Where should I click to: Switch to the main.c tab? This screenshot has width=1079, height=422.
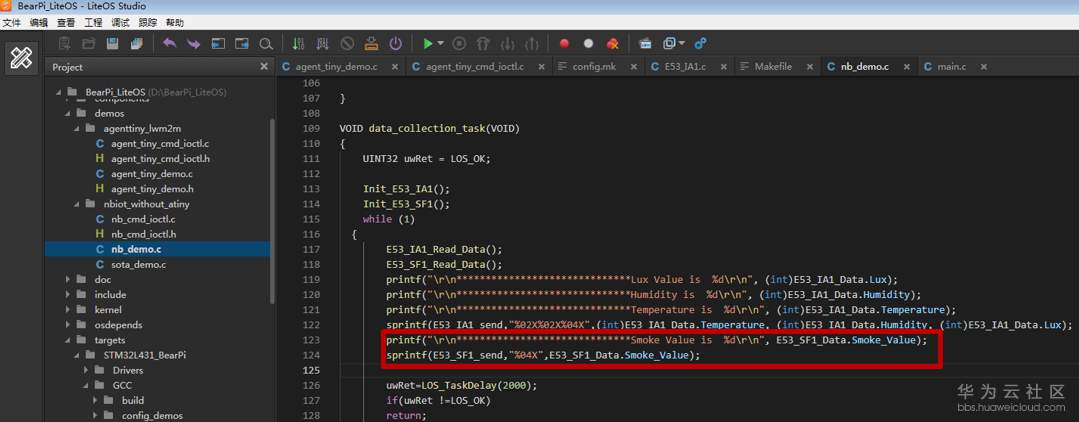tap(952, 67)
